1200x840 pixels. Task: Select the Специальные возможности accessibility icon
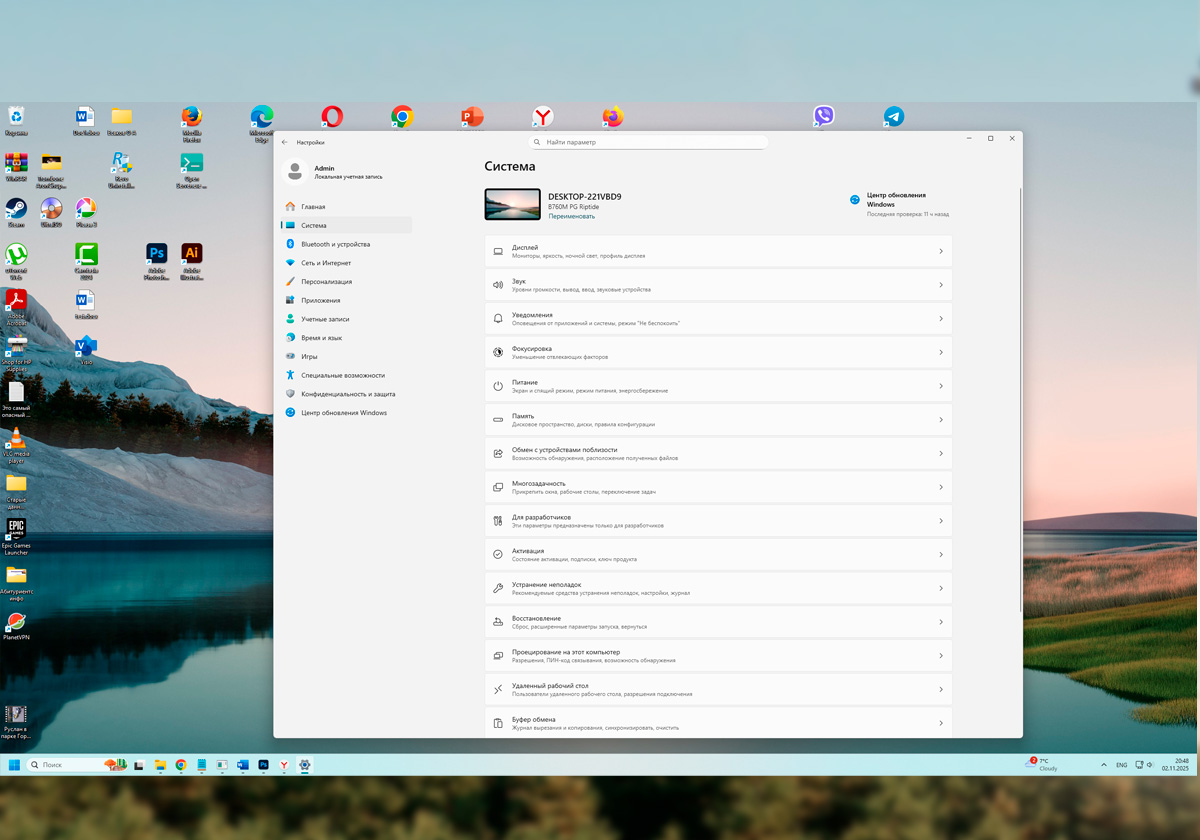(290, 375)
